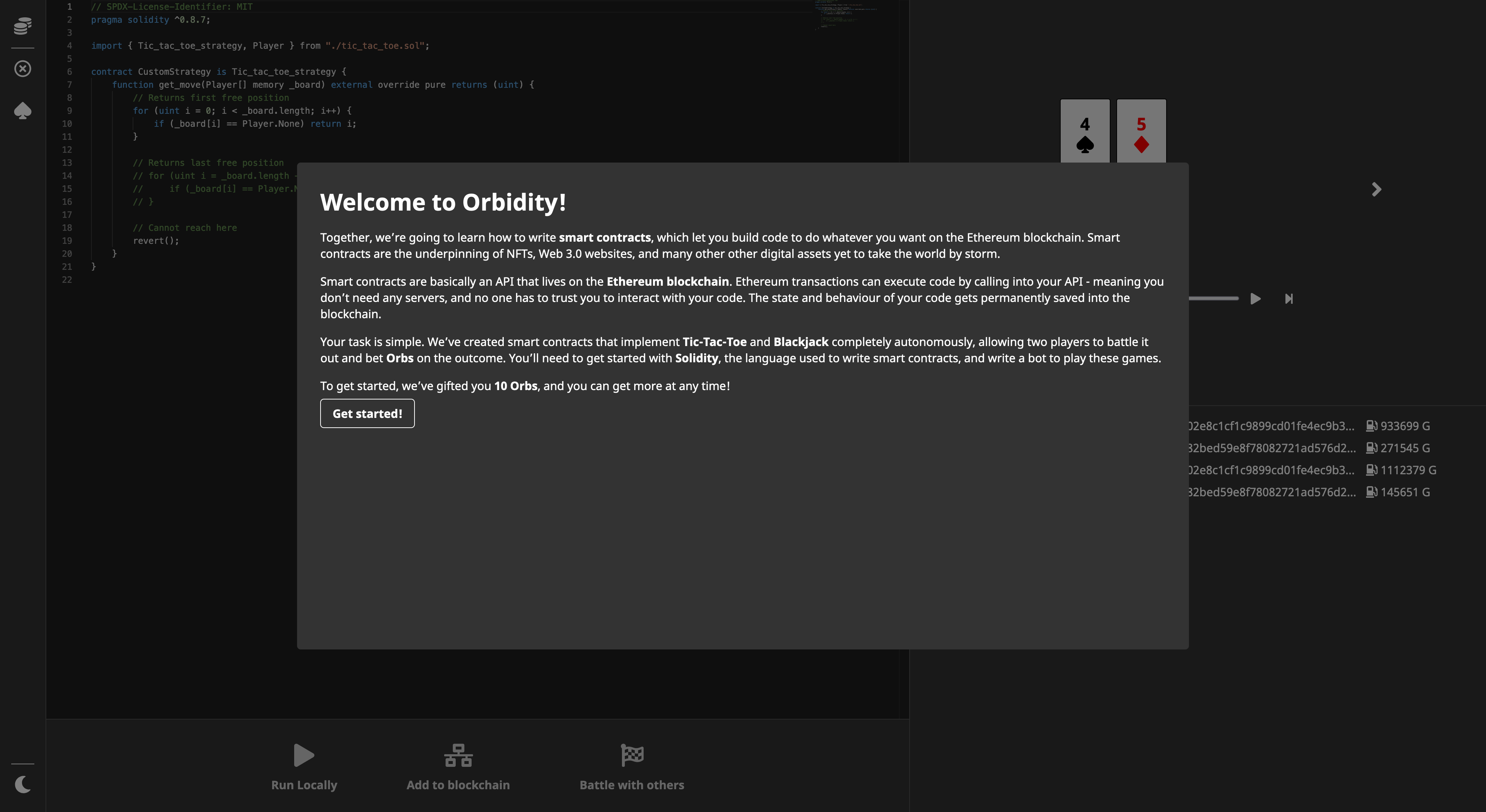Click the Add to blockchain network icon
Image resolution: width=1486 pixels, height=812 pixels.
click(458, 755)
